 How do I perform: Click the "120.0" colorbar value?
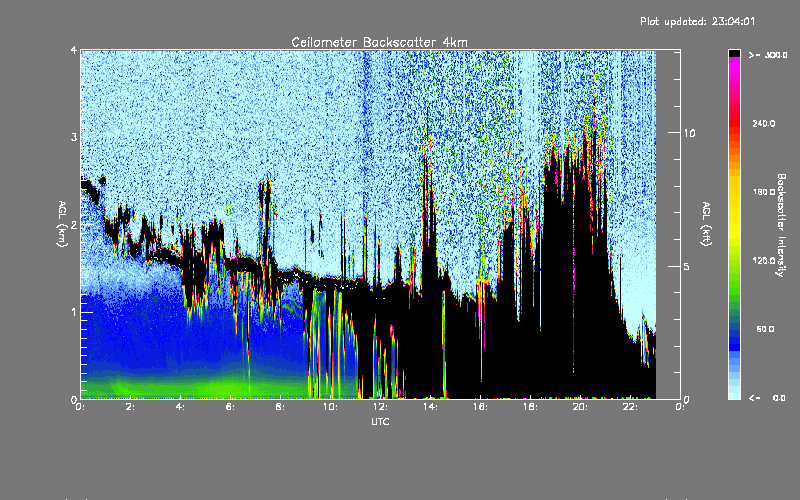click(764, 260)
